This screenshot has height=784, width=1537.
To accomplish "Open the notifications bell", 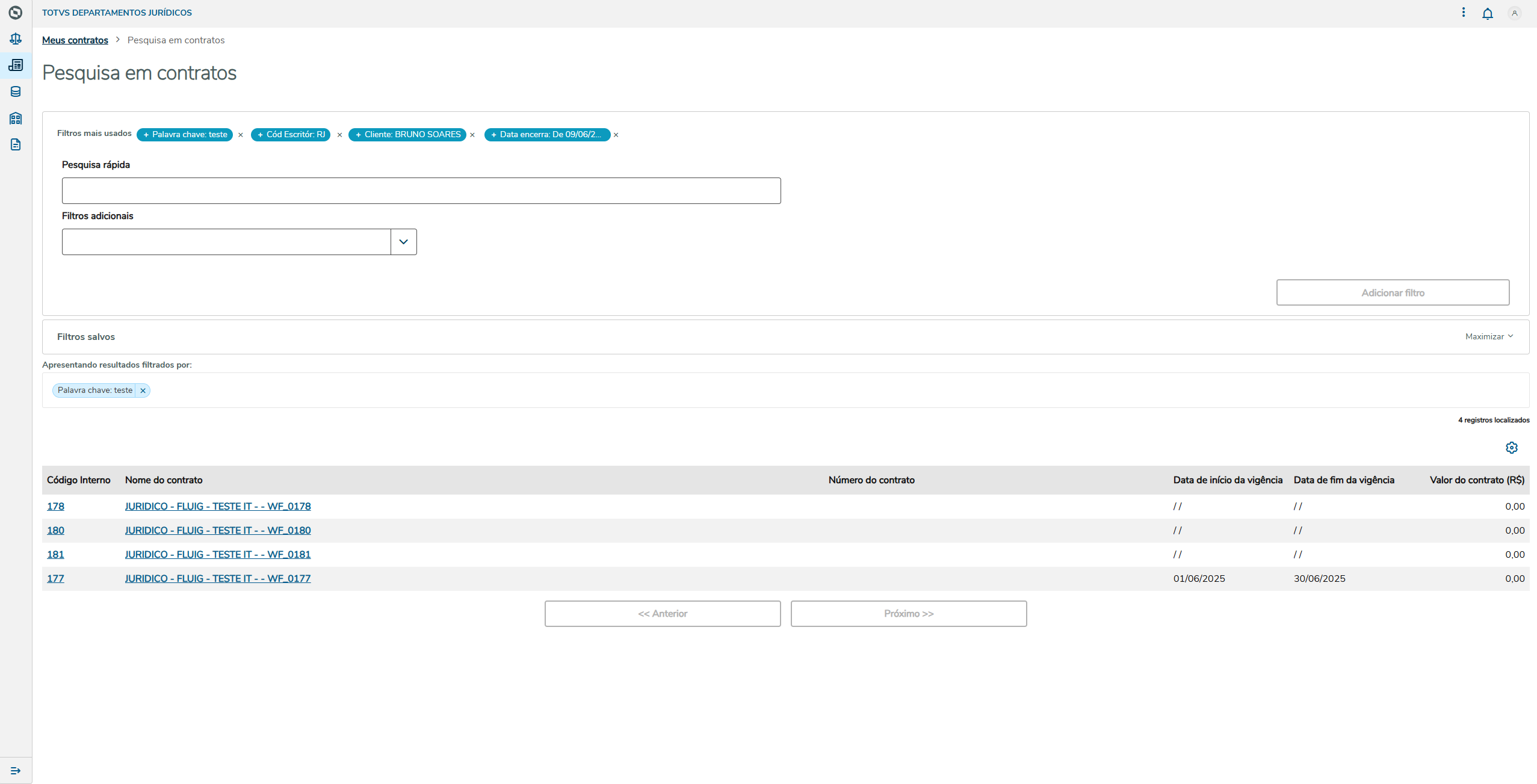I will click(x=1487, y=13).
